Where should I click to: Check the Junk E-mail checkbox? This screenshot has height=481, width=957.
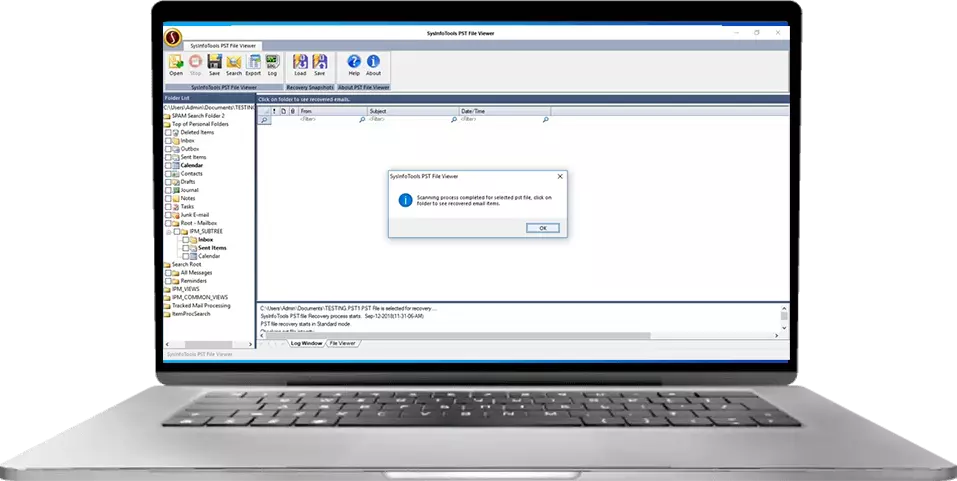(168, 215)
